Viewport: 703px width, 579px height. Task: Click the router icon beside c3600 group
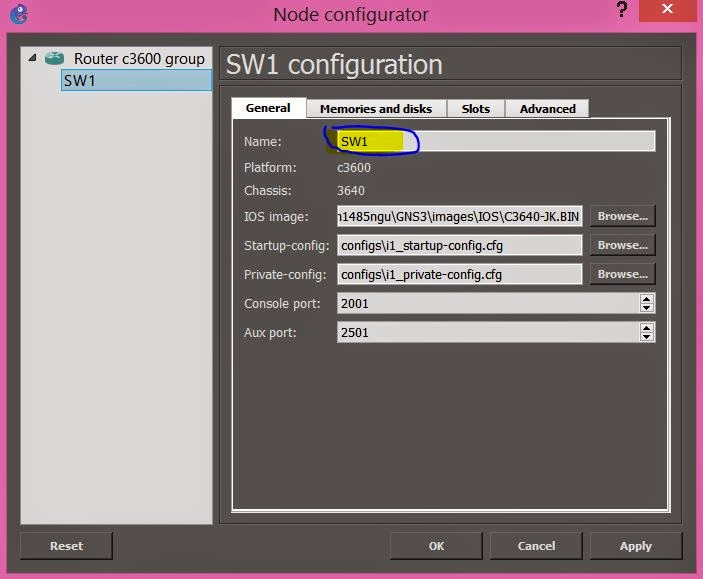54,58
